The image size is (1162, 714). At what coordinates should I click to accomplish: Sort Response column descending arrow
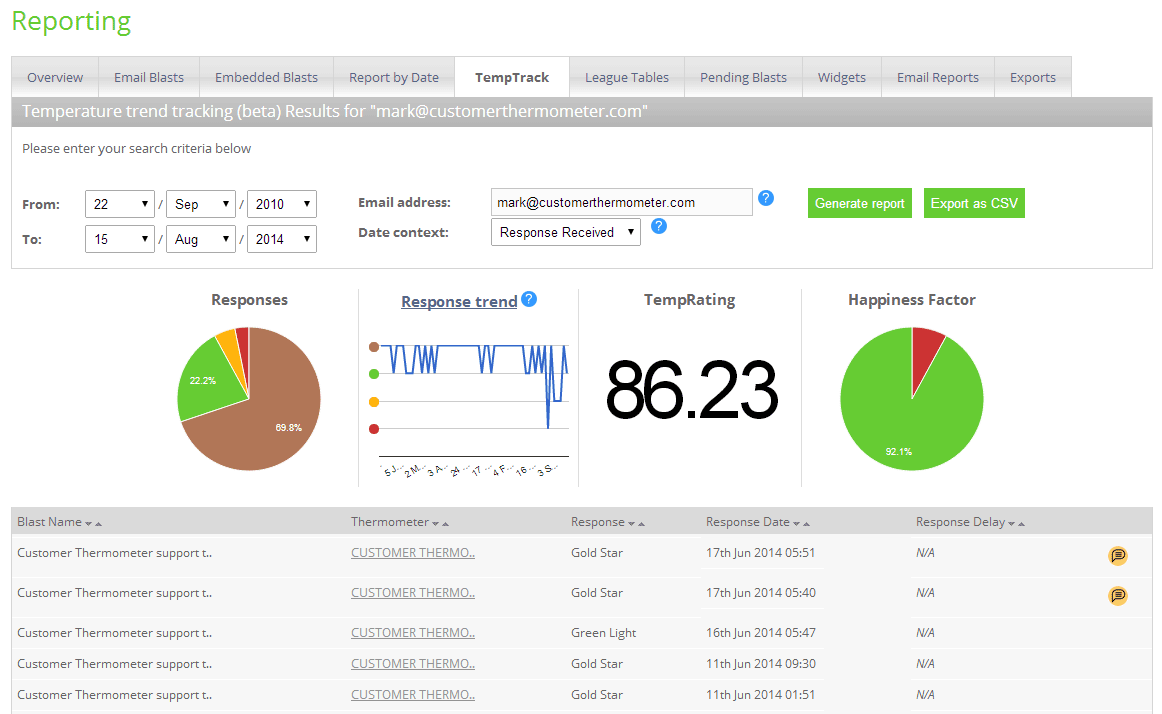(x=631, y=523)
